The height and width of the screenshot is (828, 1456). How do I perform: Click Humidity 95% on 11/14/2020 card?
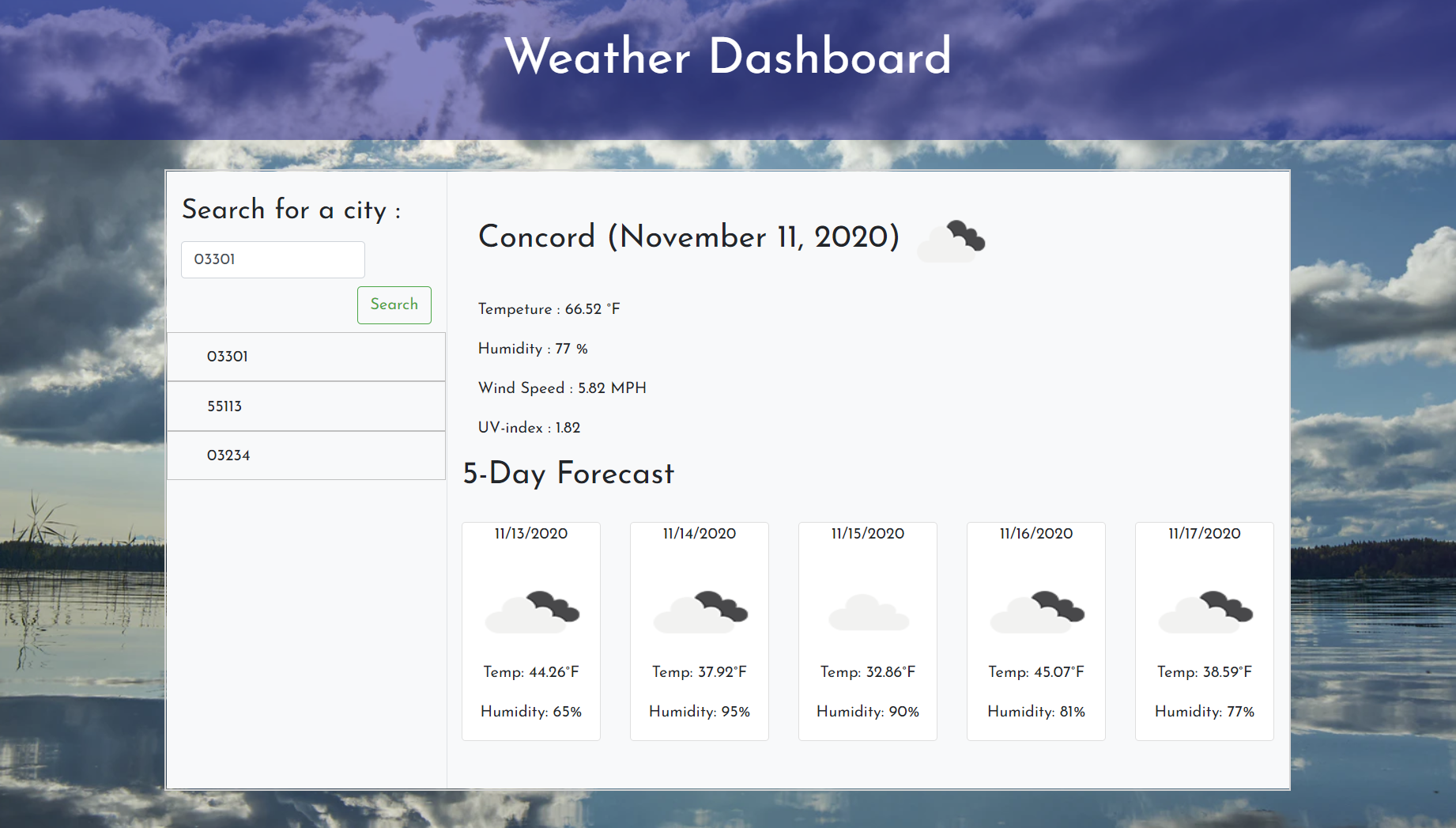[x=700, y=712]
